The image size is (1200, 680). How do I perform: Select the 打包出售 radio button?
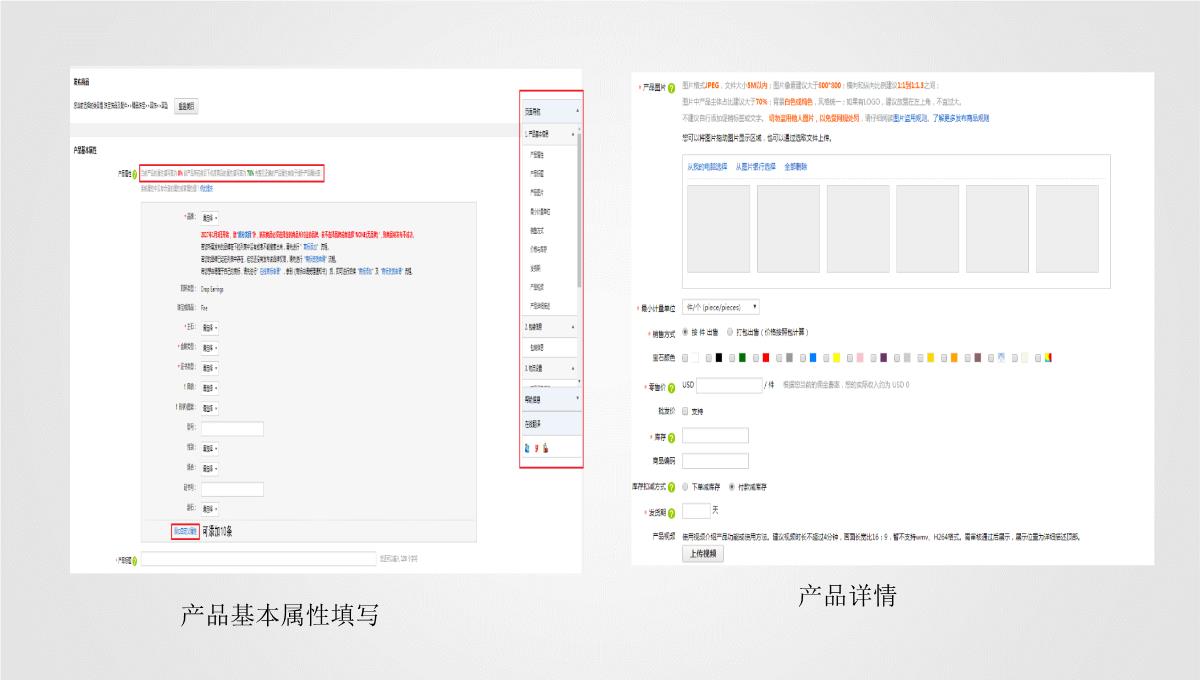730,332
